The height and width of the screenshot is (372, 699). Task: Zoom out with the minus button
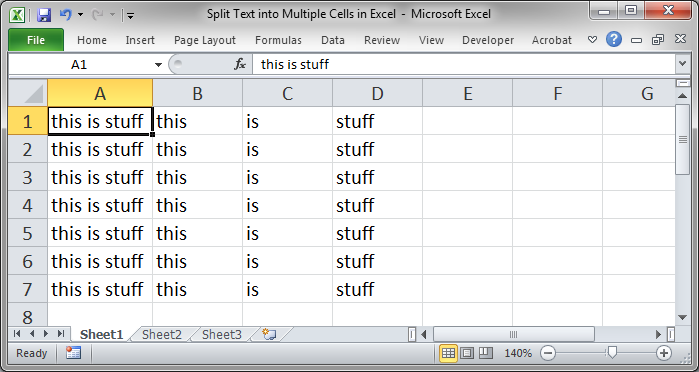point(548,353)
